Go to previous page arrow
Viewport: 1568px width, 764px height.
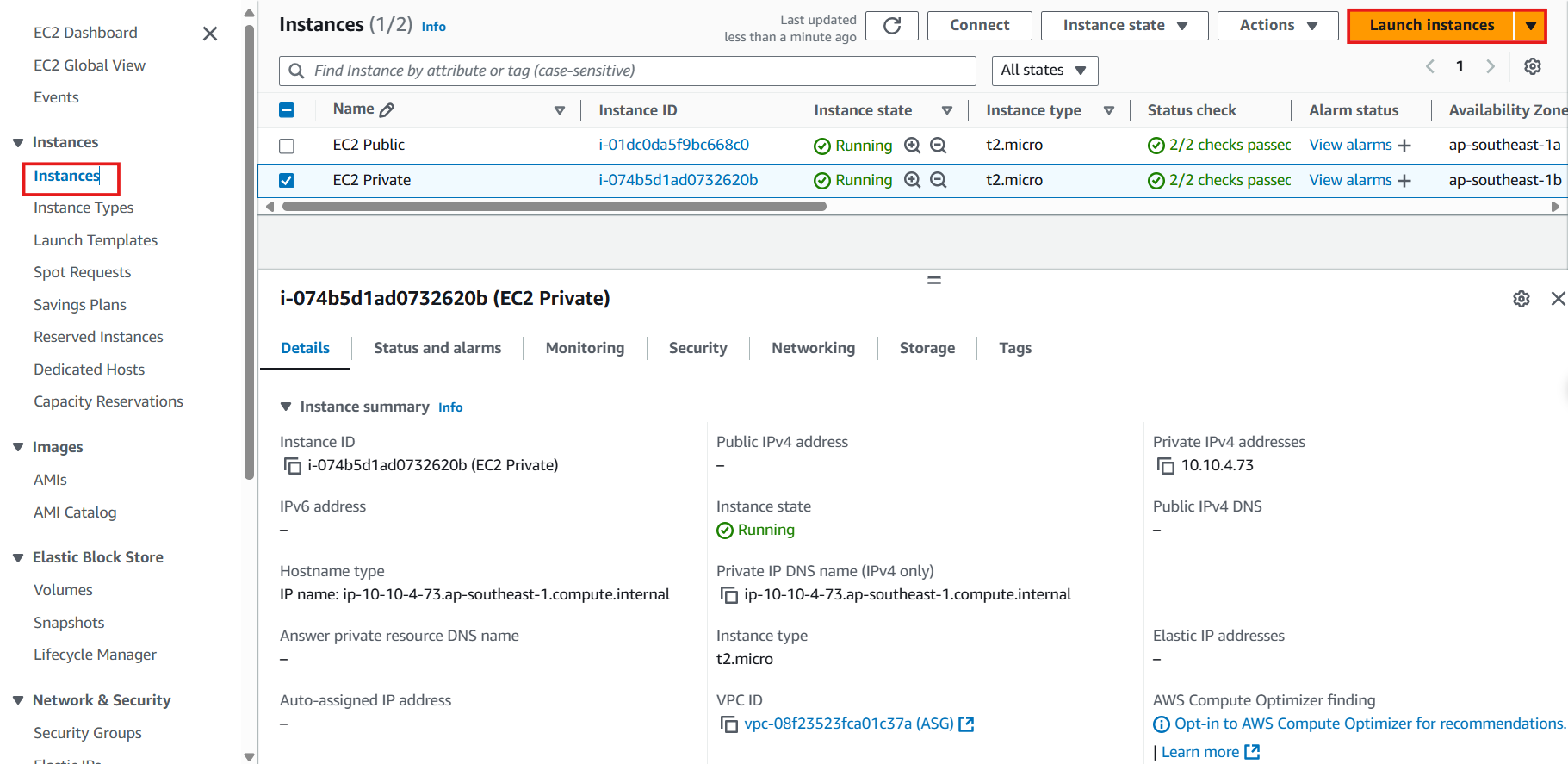click(1430, 66)
